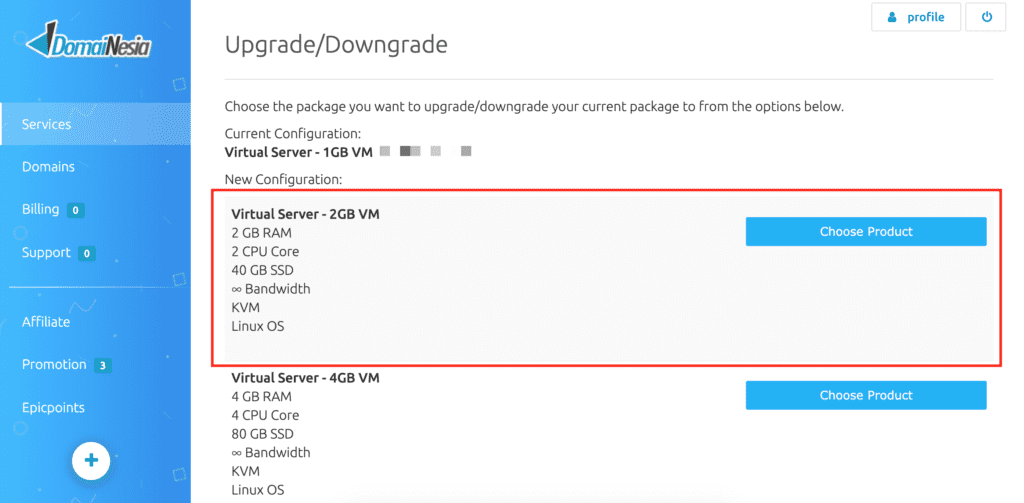
Task: Click the Upgrade/Downgrade page heading
Action: (x=336, y=45)
